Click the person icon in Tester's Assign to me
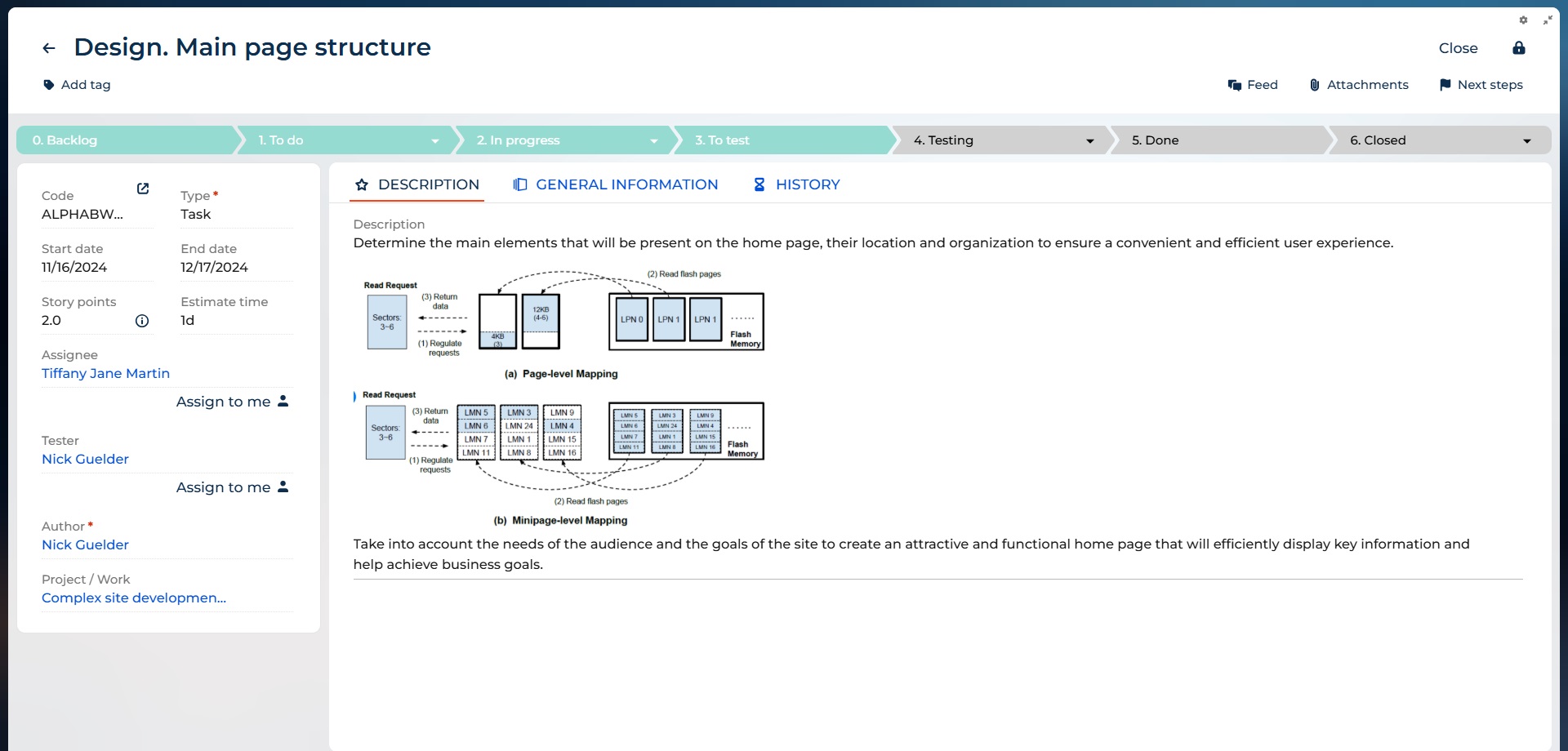1568x751 pixels. click(283, 487)
